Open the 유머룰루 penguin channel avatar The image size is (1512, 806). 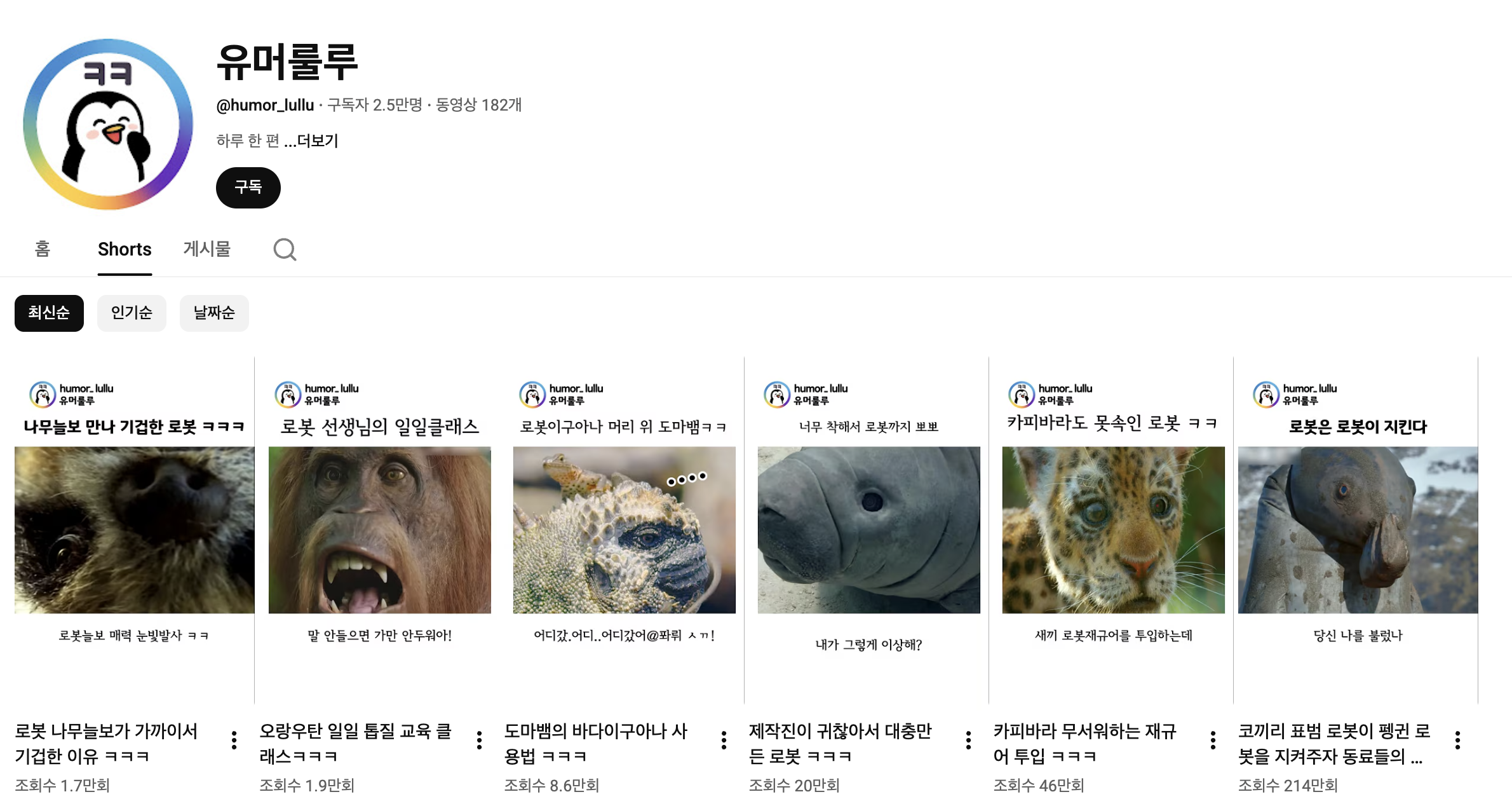[x=108, y=124]
